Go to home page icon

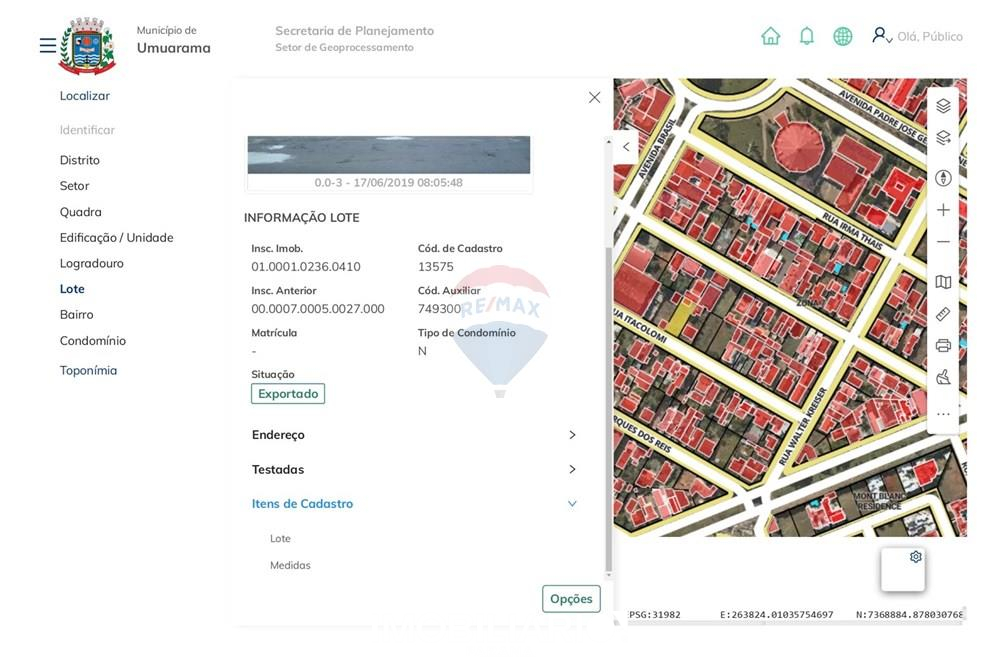[770, 36]
